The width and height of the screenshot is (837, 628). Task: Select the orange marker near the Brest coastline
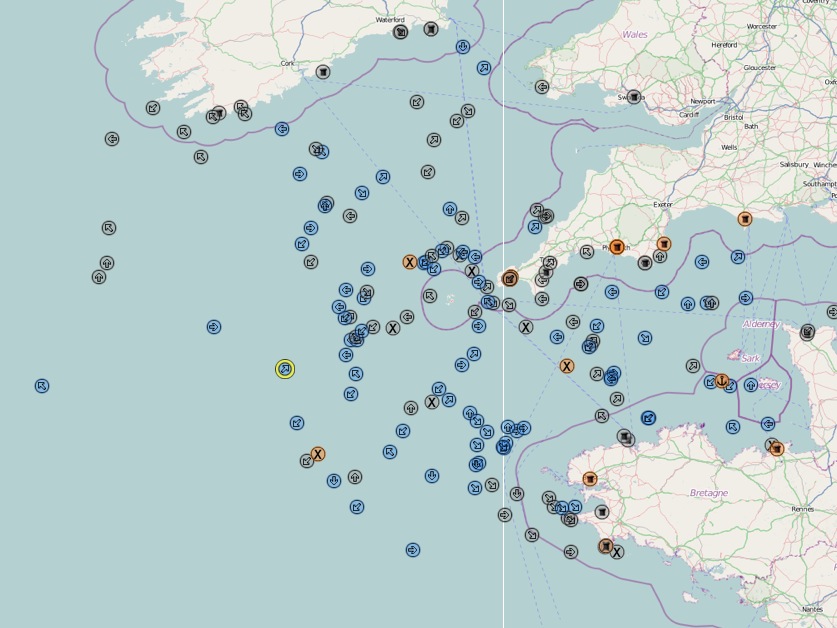click(x=590, y=477)
